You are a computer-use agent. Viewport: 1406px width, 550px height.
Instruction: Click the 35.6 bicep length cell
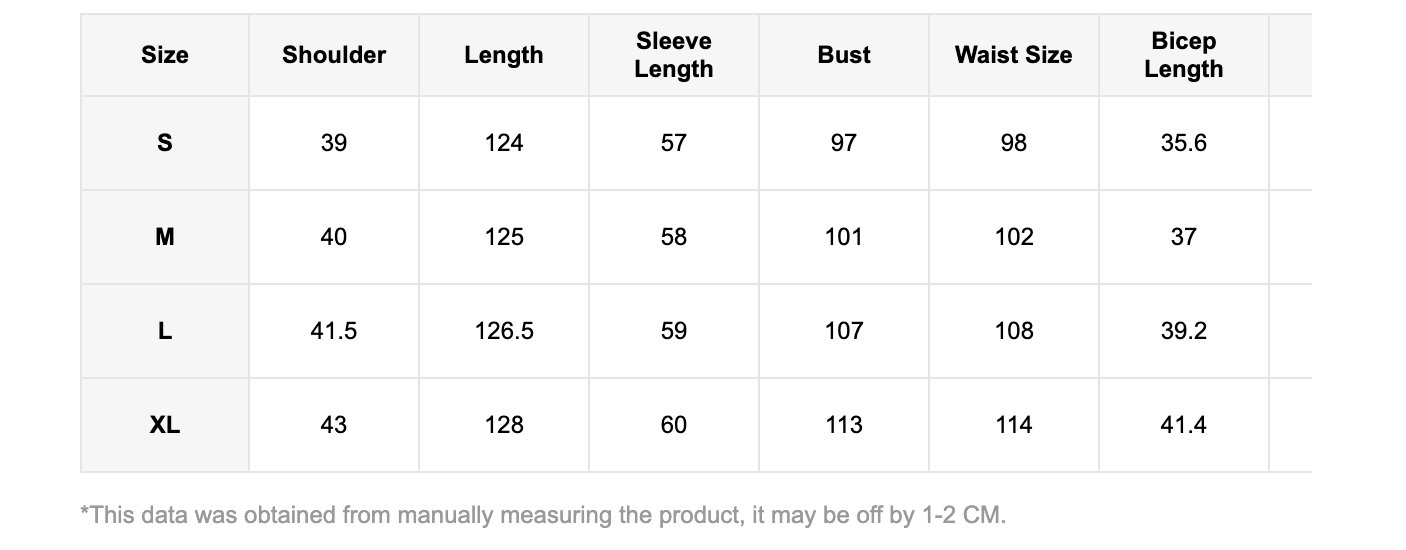click(1183, 143)
